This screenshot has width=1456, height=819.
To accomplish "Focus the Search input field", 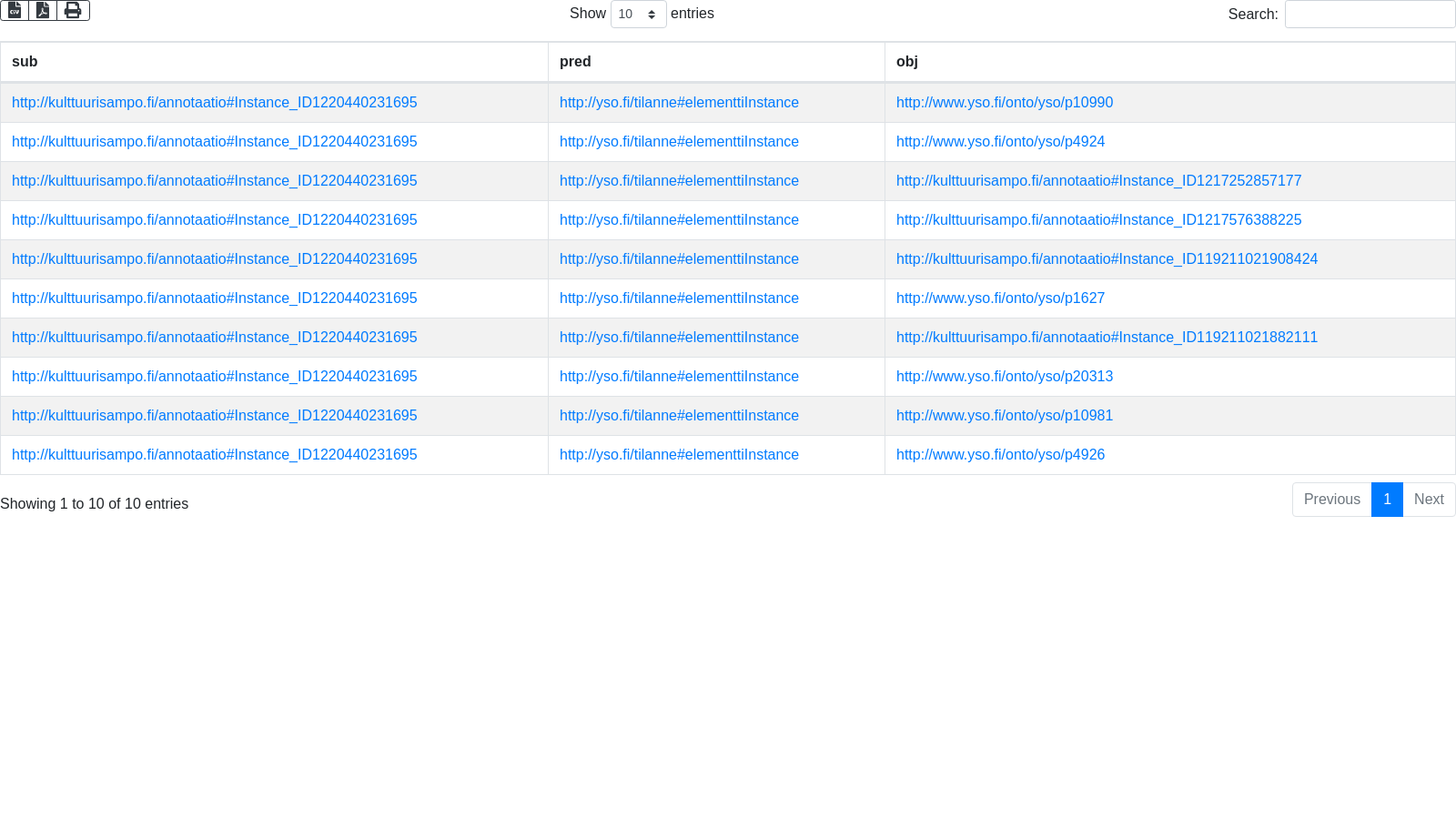I will pos(1369,15).
